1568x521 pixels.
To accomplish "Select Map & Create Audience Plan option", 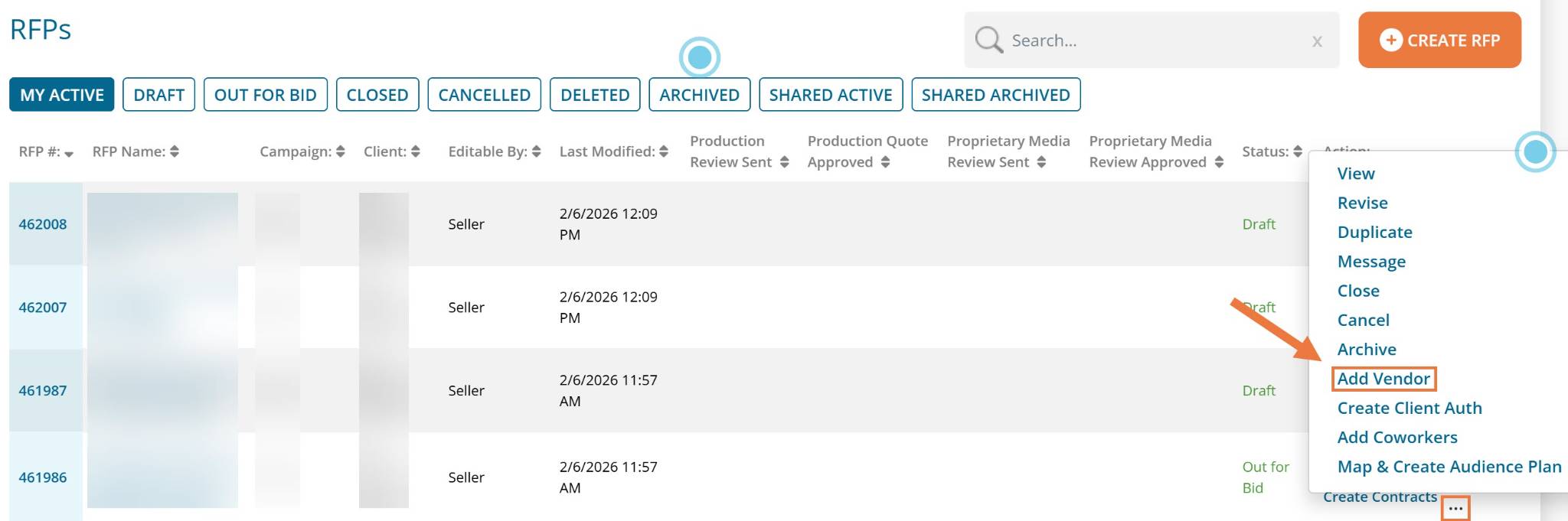I will [x=1449, y=467].
